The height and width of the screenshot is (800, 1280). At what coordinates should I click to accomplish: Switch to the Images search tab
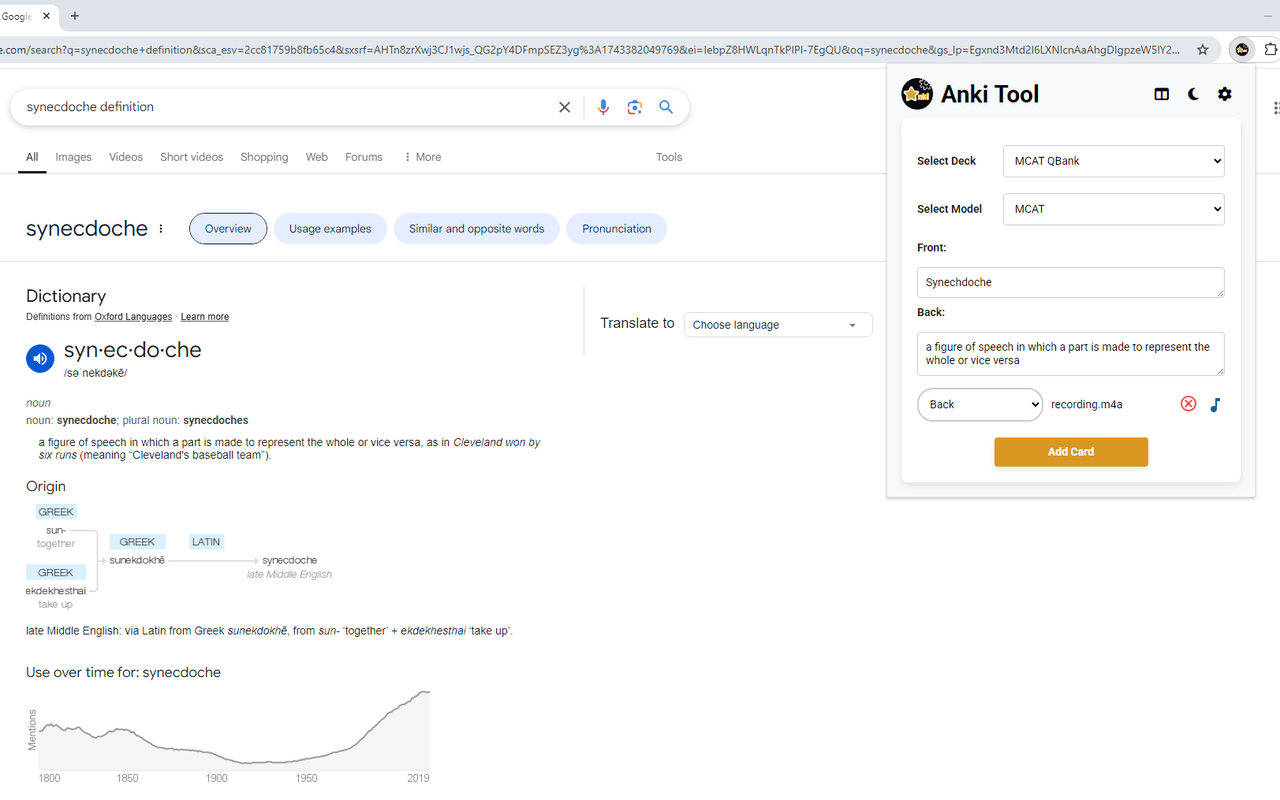point(73,157)
